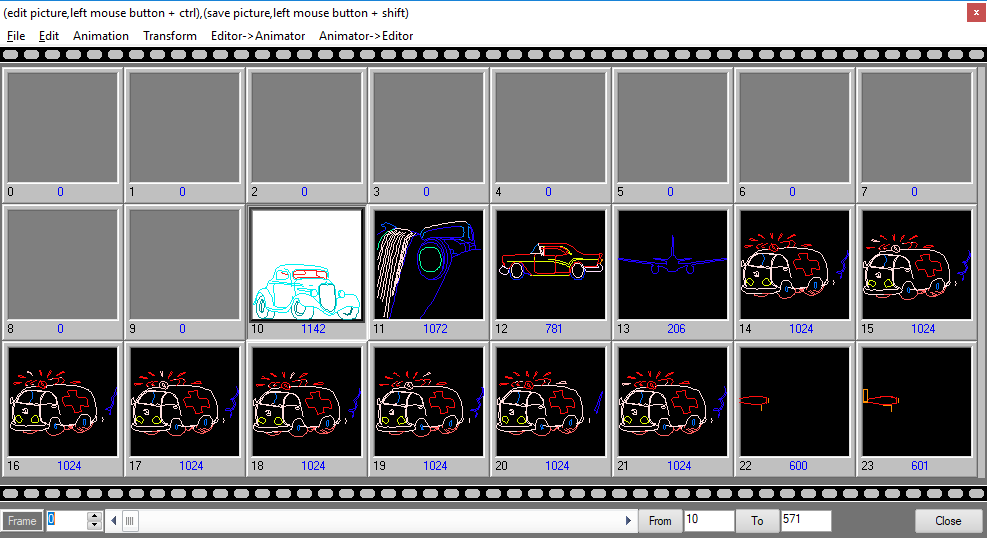Screen dimensions: 987x538
Task: Click the From value input field
Action: [x=709, y=521]
